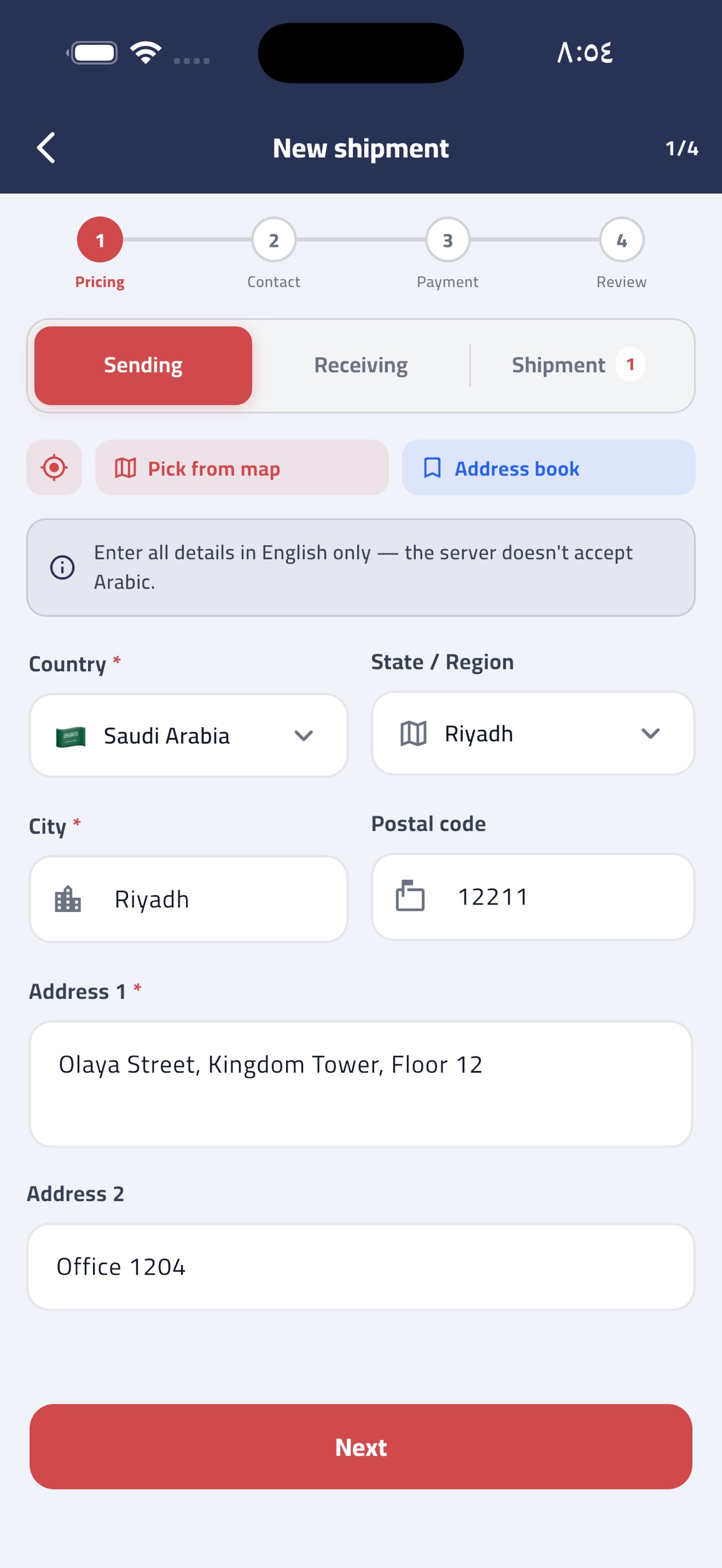The width and height of the screenshot is (722, 1568).
Task: Jump to step 4 Review marker
Action: [x=622, y=240]
